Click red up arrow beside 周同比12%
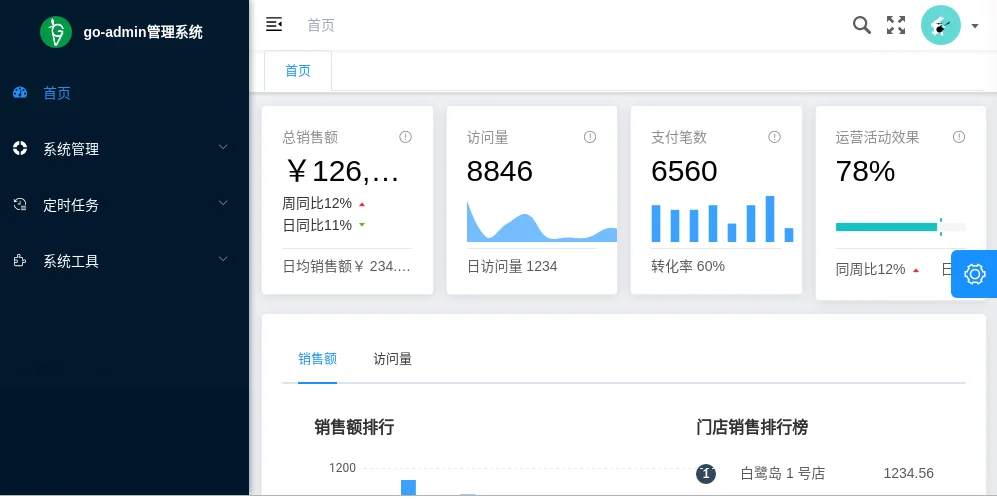 (362, 204)
